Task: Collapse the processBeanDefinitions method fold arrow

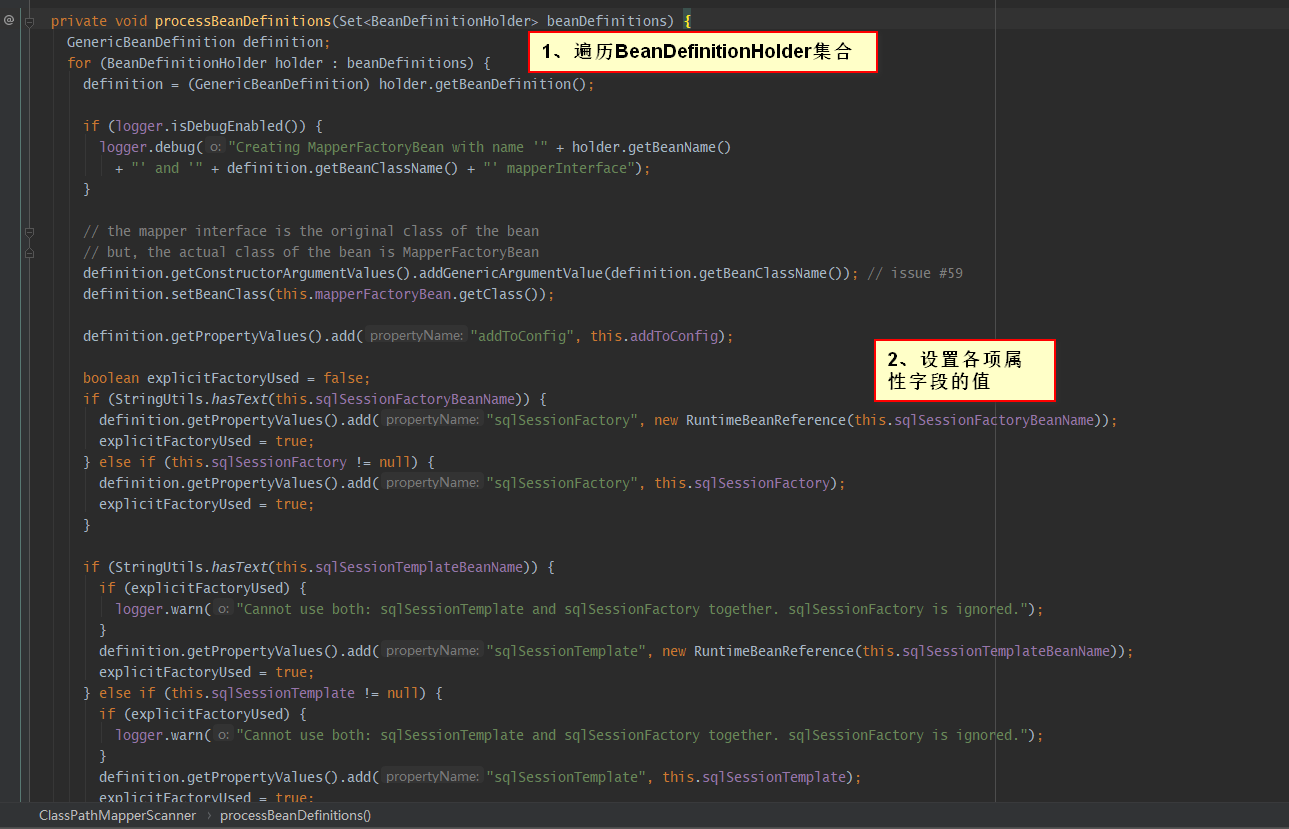Action: pos(30,20)
